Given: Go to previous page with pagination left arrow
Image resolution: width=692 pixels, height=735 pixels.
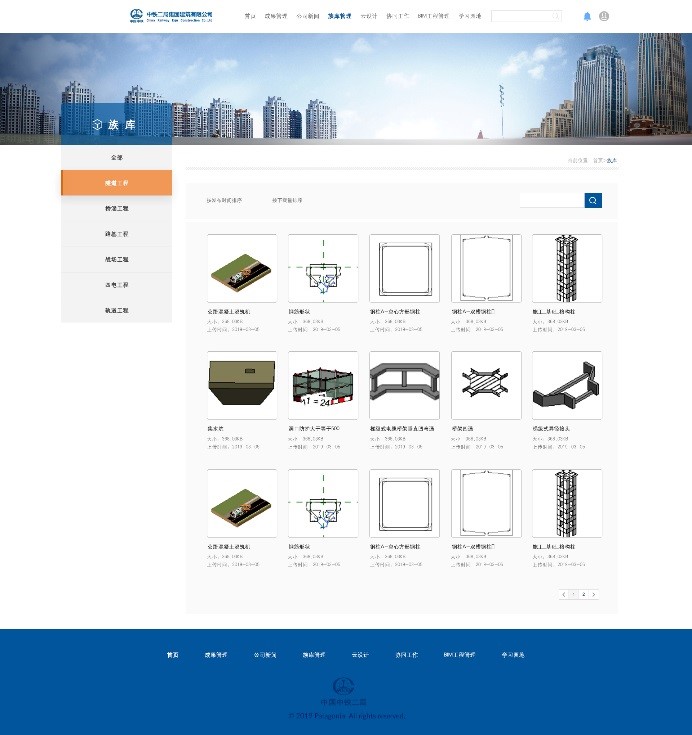Looking at the screenshot, I should (564, 594).
